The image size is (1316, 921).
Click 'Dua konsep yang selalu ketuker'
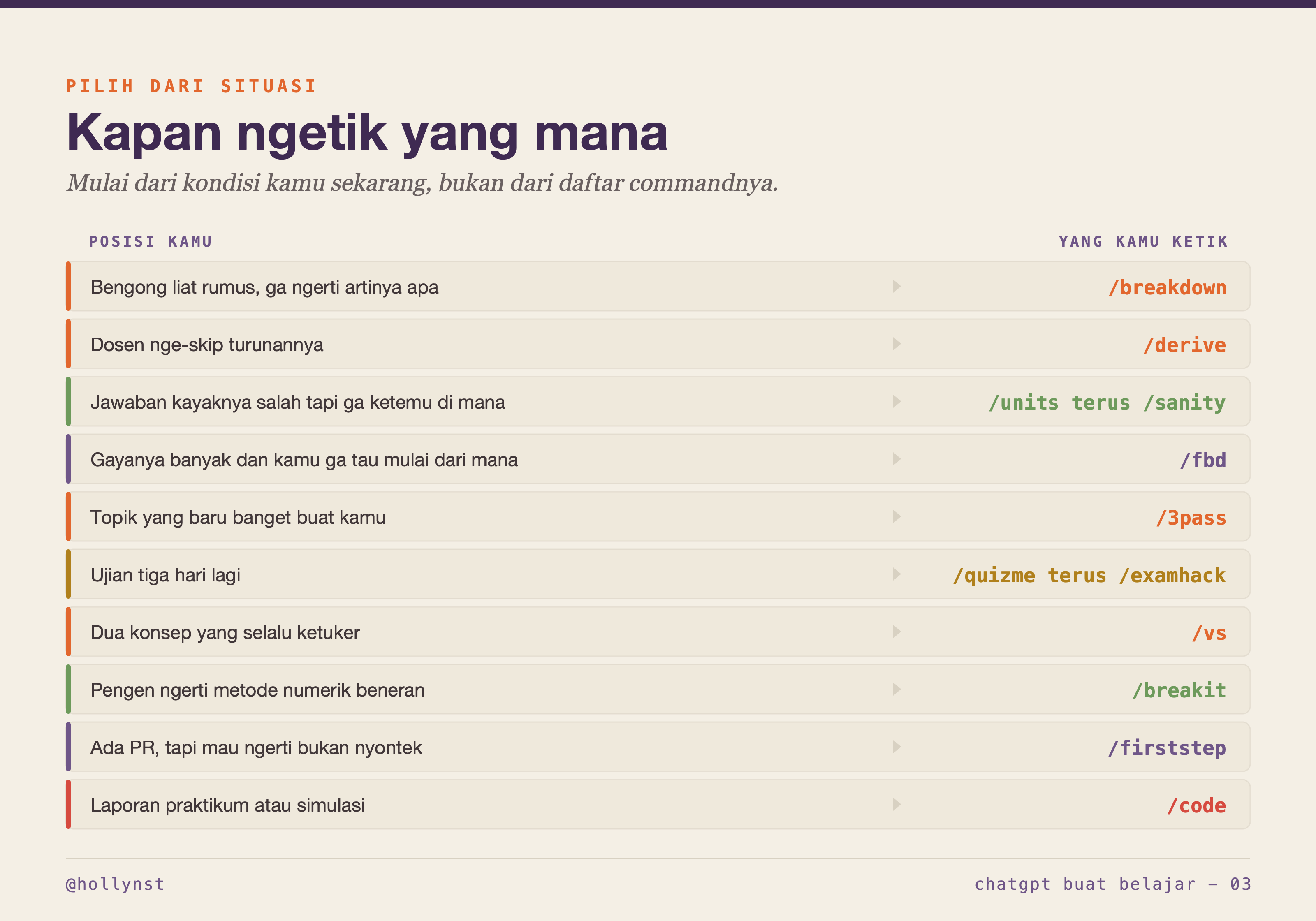pos(225,633)
